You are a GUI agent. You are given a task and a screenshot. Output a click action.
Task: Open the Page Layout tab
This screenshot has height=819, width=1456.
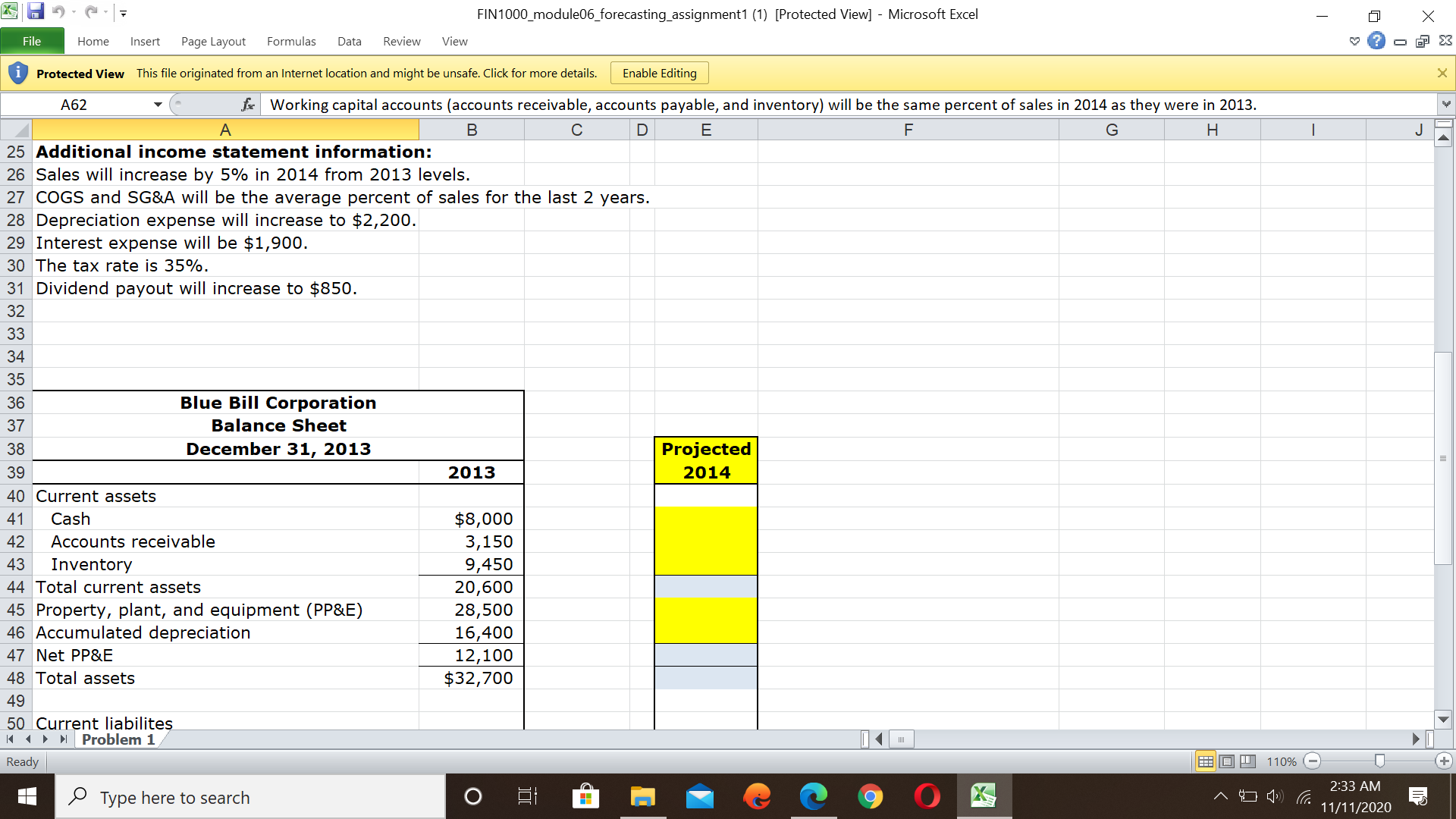tap(213, 41)
